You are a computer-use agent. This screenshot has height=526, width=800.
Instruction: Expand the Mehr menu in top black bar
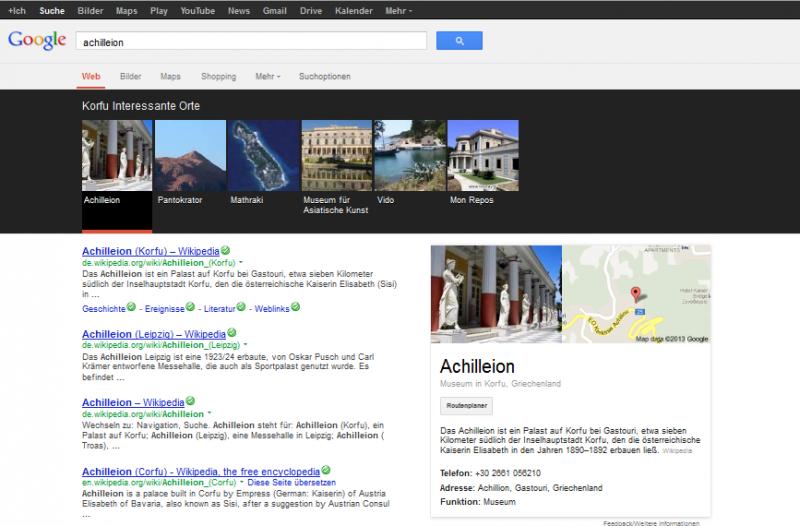click(x=398, y=11)
